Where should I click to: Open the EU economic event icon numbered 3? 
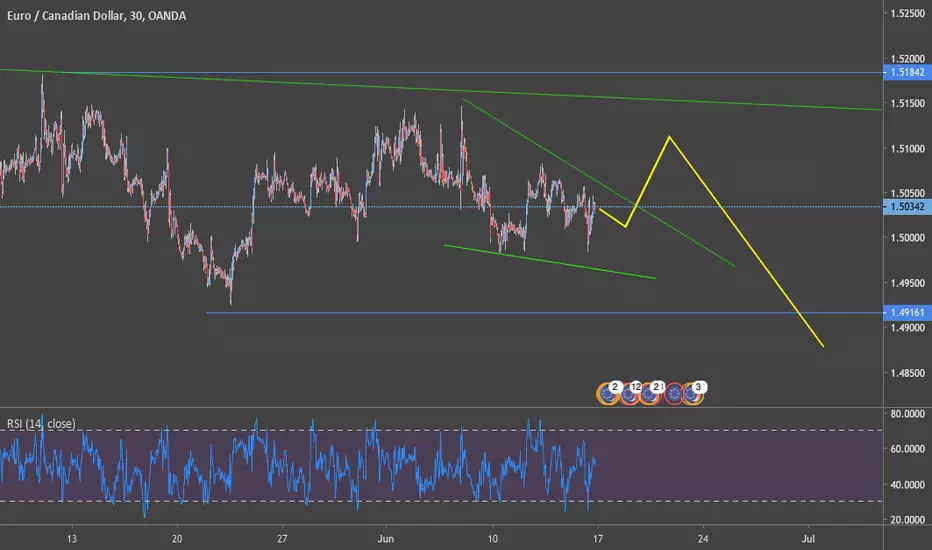(694, 394)
